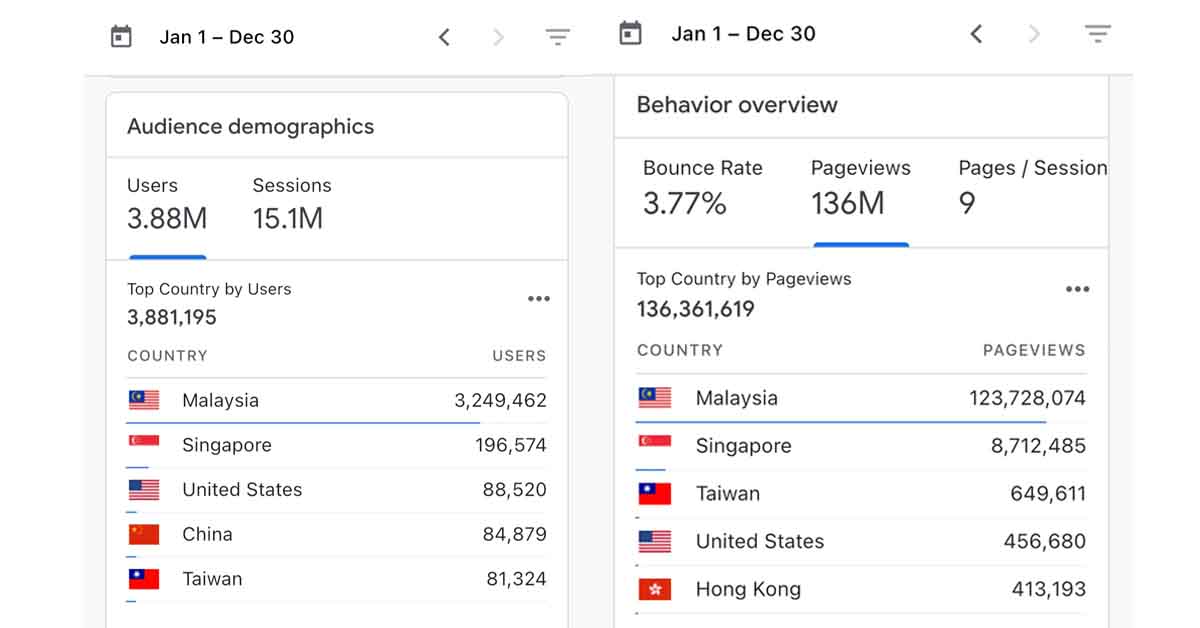Open three-dot menu for Top Country by Users
The width and height of the screenshot is (1200, 628).
538,299
